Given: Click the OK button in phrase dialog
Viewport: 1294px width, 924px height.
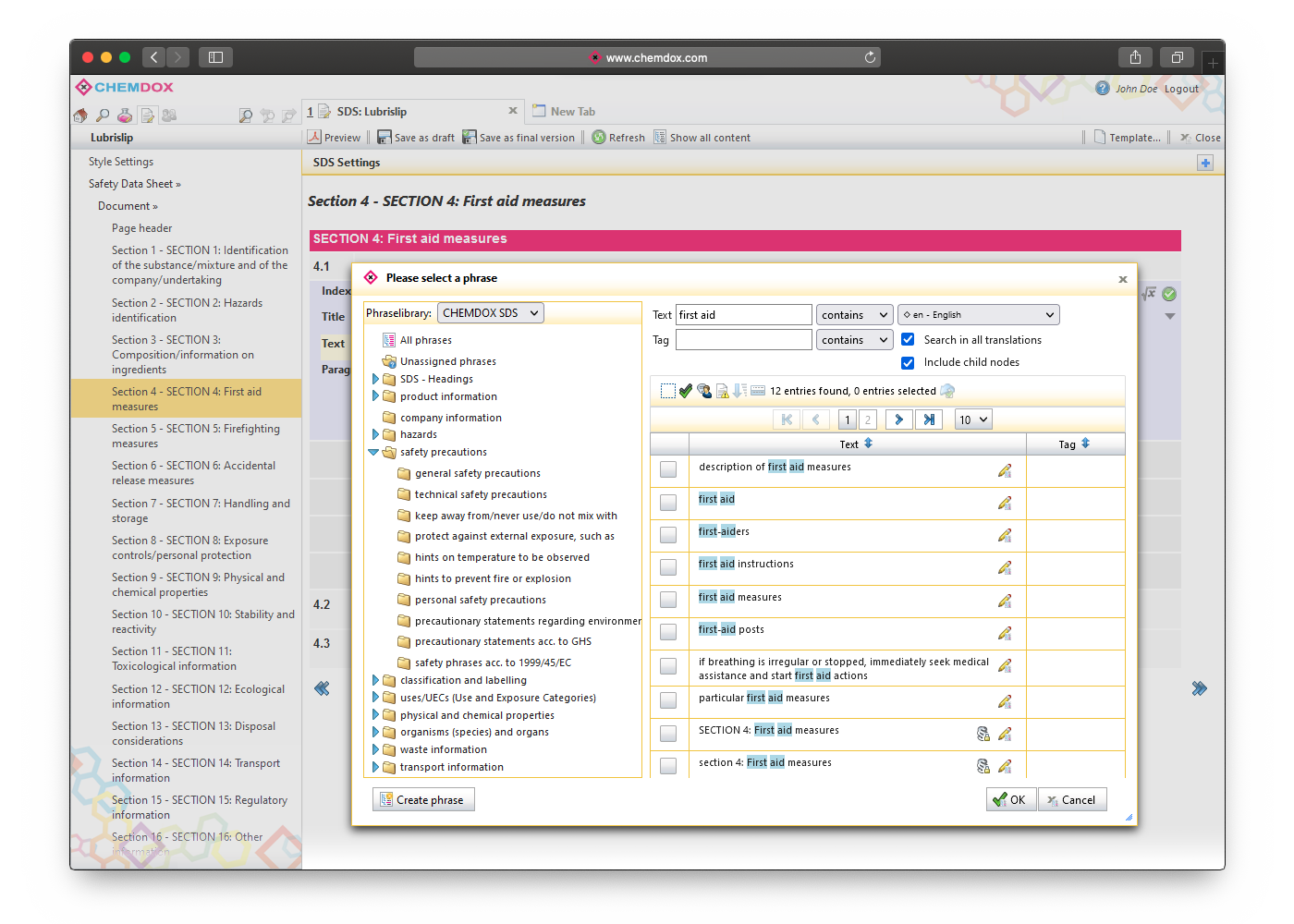Looking at the screenshot, I should point(1010,800).
